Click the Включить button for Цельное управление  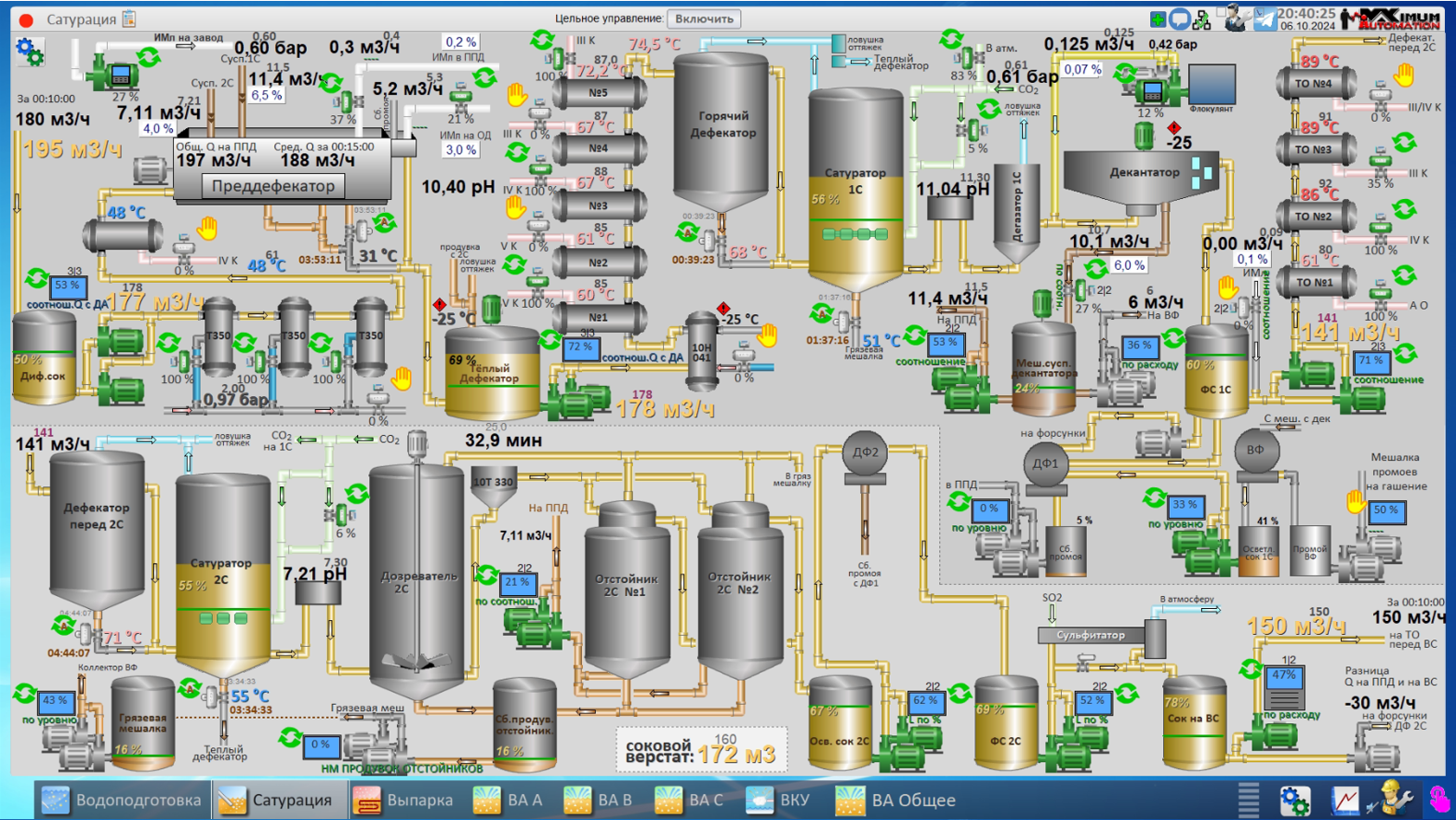click(705, 18)
